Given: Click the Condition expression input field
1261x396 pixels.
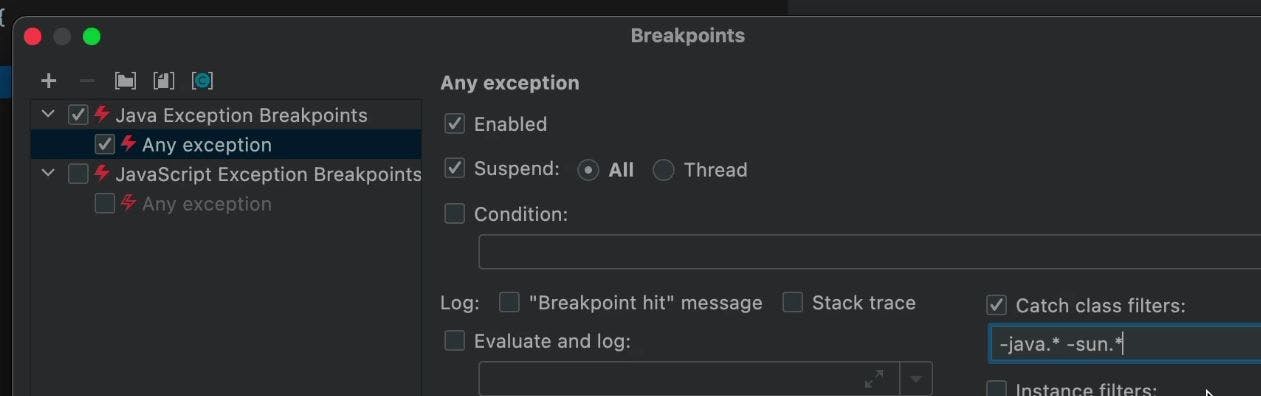Looking at the screenshot, I should pyautogui.click(x=869, y=252).
